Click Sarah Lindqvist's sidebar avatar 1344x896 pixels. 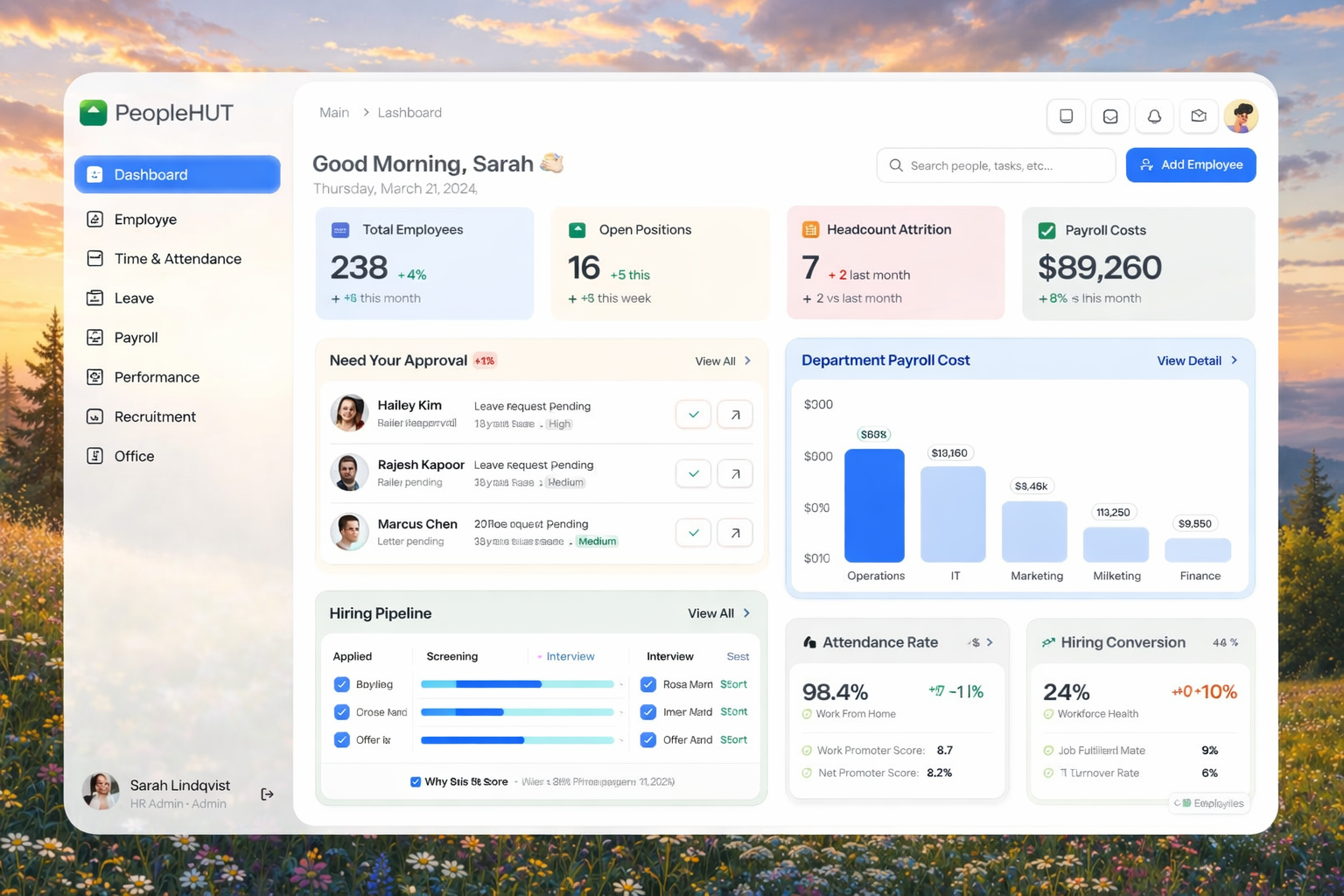101,791
